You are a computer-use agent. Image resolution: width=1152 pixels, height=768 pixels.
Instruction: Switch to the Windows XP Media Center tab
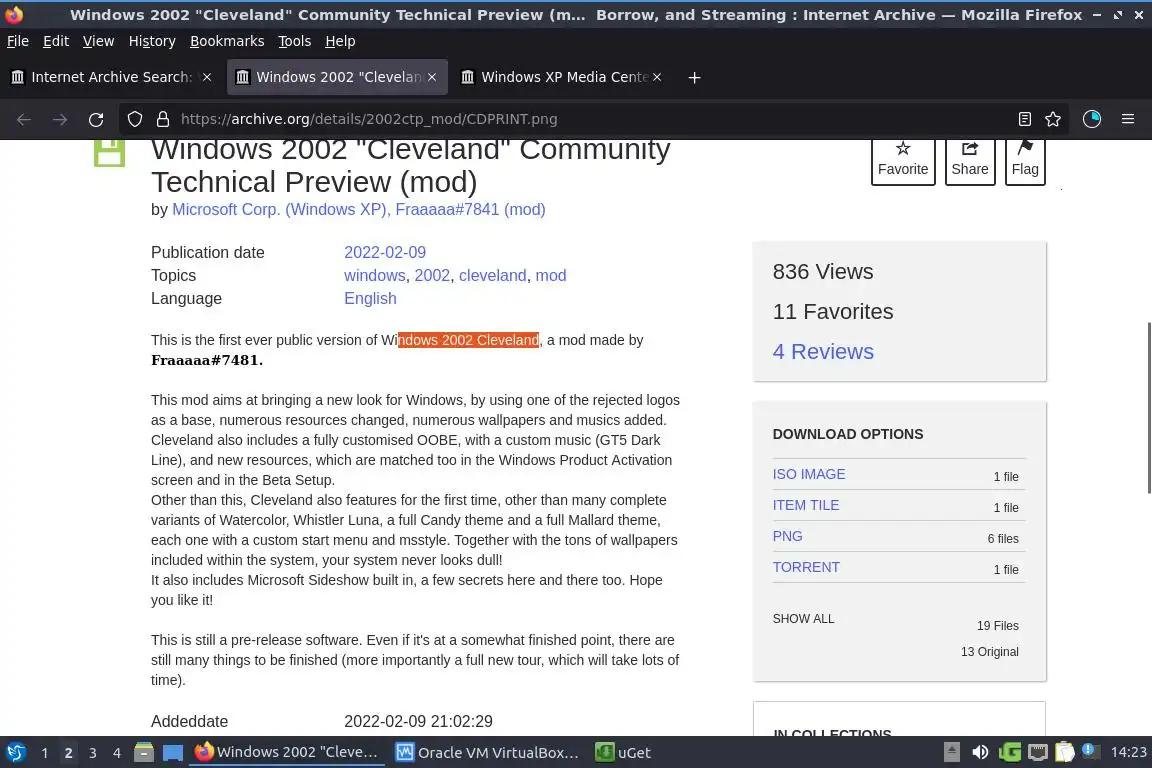[x=562, y=77]
